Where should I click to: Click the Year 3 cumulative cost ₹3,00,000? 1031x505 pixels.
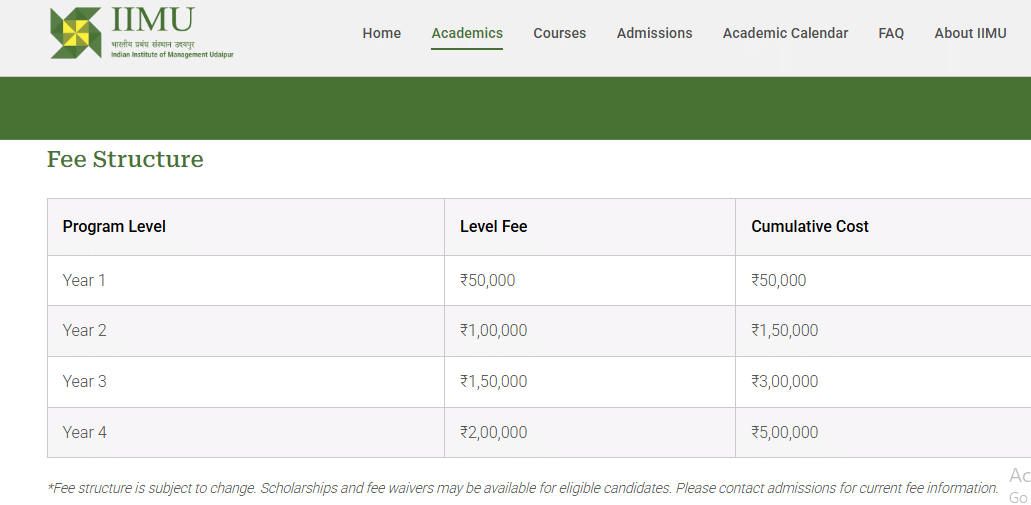tap(784, 382)
